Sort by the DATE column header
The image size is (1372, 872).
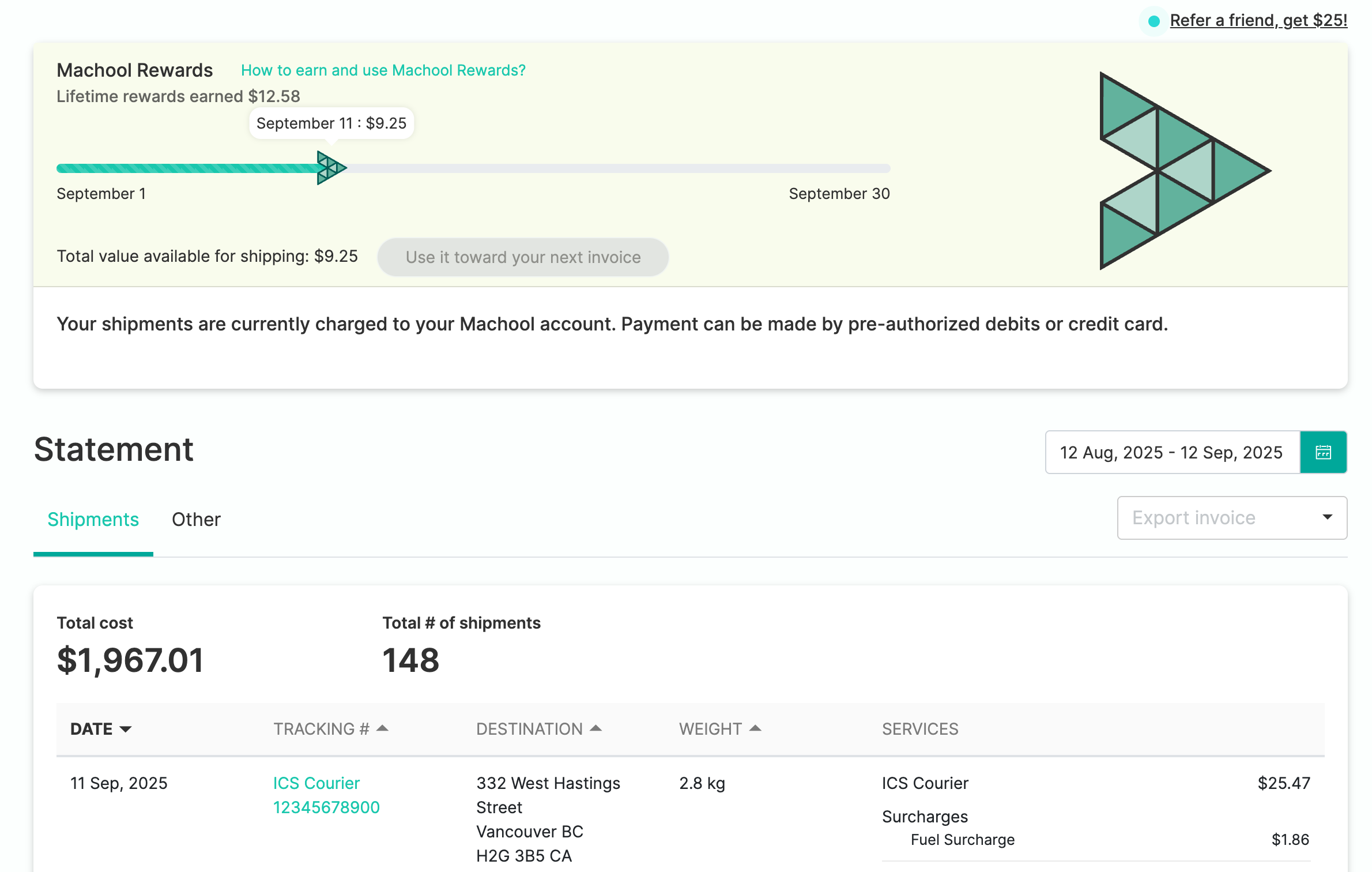tap(101, 729)
